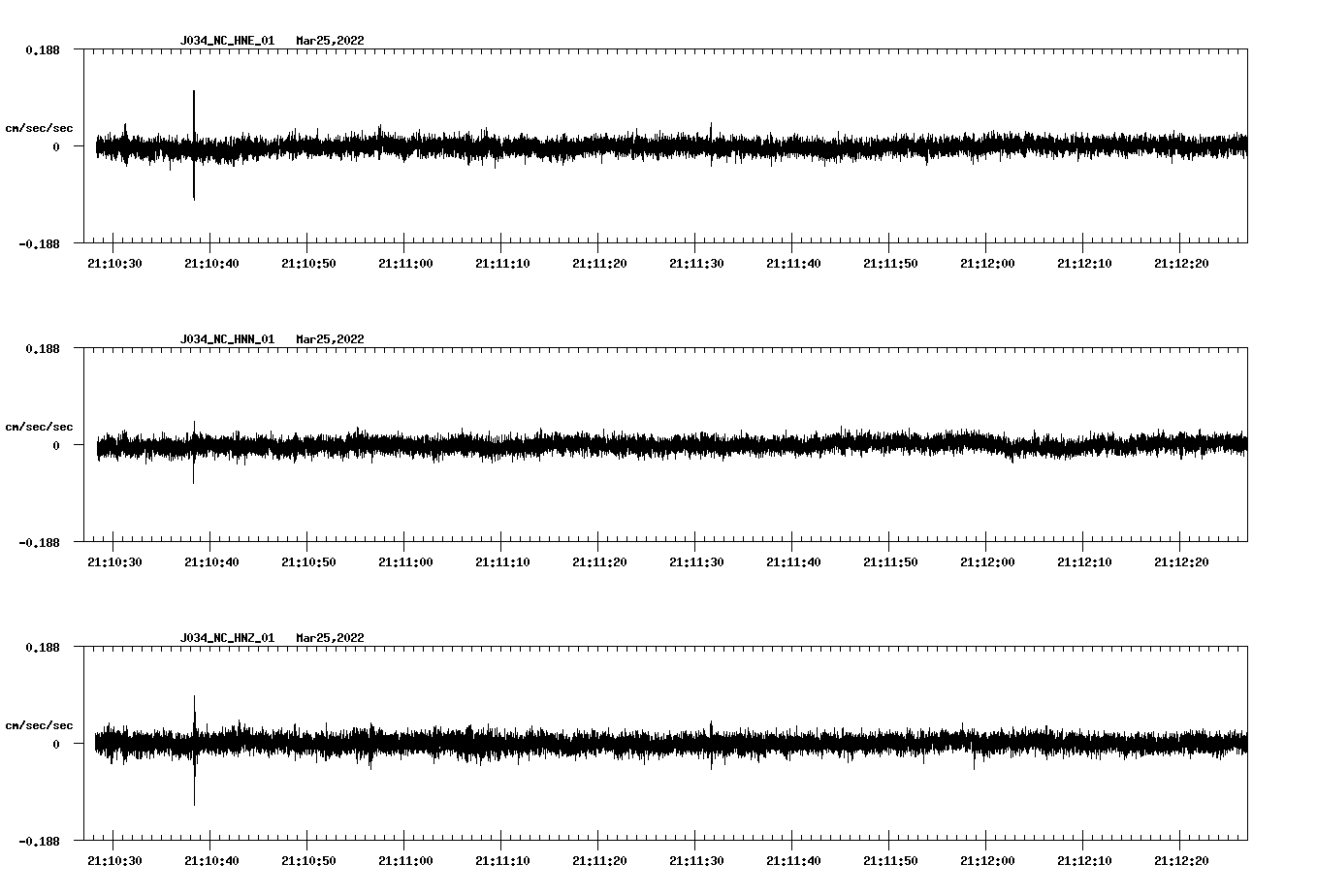Image resolution: width=1317 pixels, height=896 pixels.
Task: Click the J034_NC_HNE_01 channel title
Action: point(227,41)
